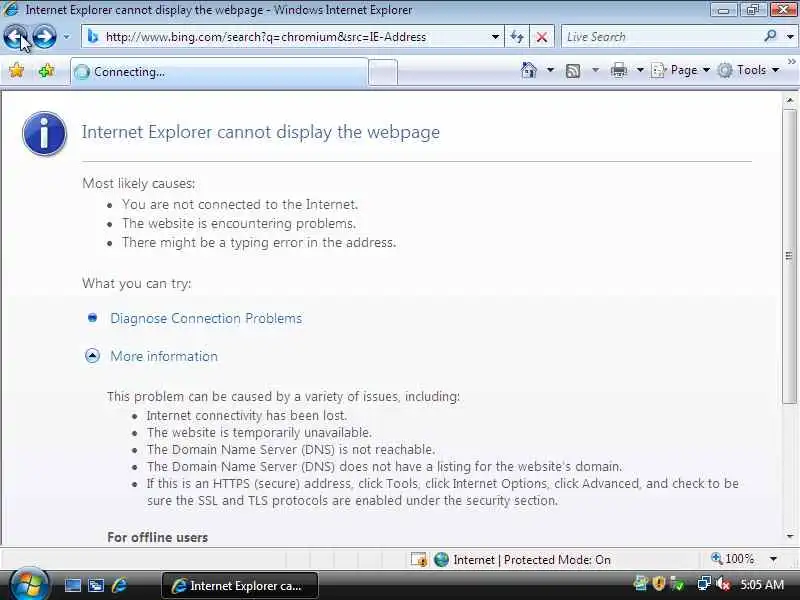Click the Home page icon
The height and width of the screenshot is (600, 800).
pos(529,70)
